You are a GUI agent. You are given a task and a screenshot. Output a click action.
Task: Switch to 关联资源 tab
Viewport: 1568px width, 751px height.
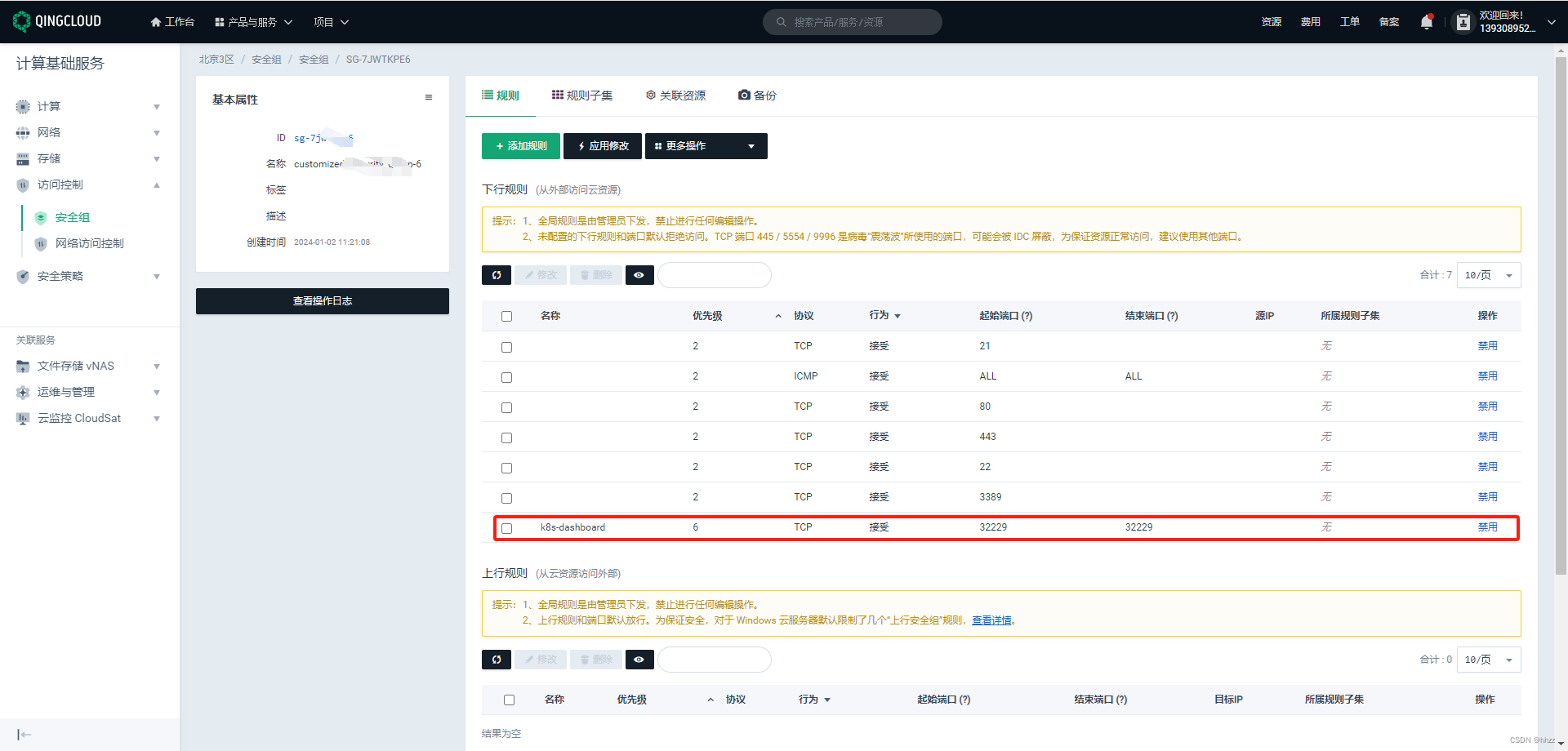[x=675, y=96]
